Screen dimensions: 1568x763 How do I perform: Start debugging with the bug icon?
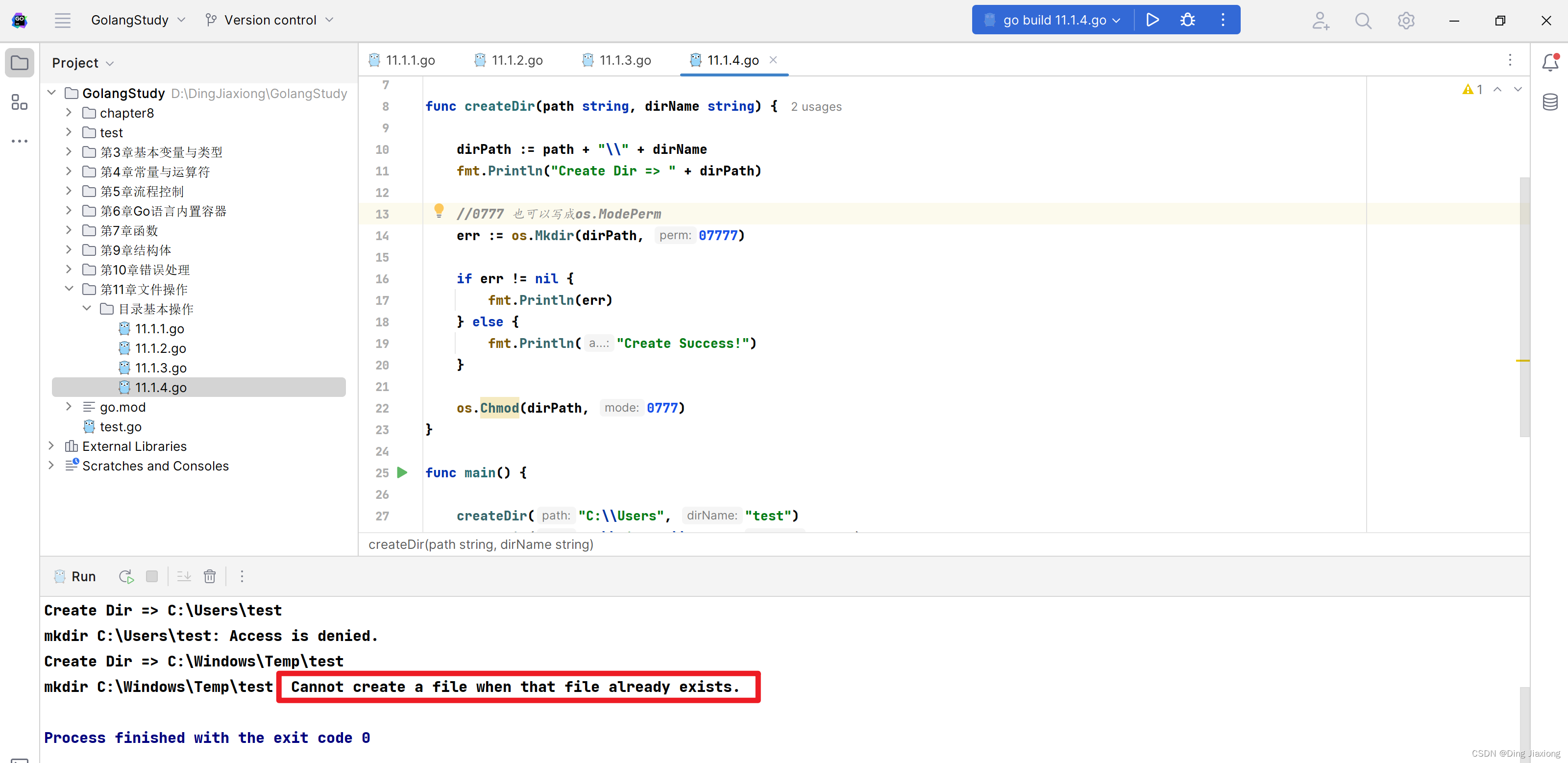(1188, 20)
